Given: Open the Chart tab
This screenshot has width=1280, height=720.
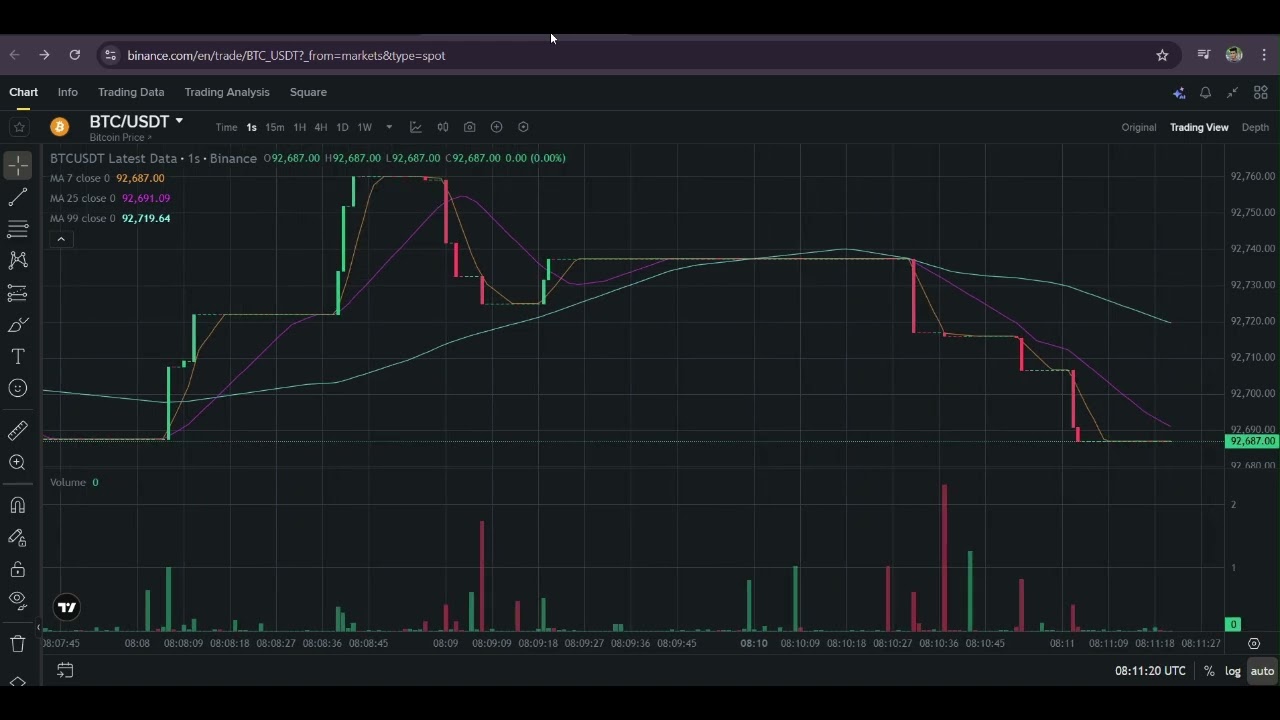Looking at the screenshot, I should pos(24,92).
